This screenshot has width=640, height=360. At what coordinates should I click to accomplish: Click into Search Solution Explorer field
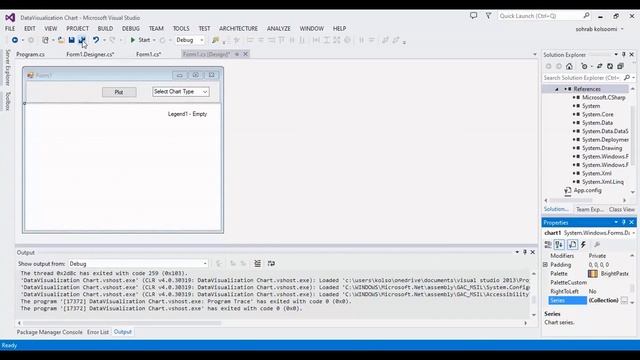[583, 78]
